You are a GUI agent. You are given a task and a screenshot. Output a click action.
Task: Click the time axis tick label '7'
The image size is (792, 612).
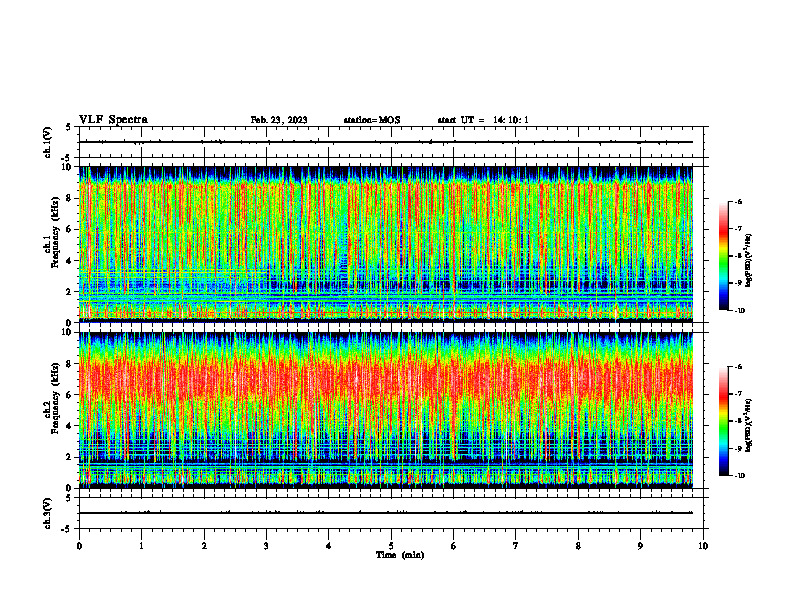(x=516, y=546)
